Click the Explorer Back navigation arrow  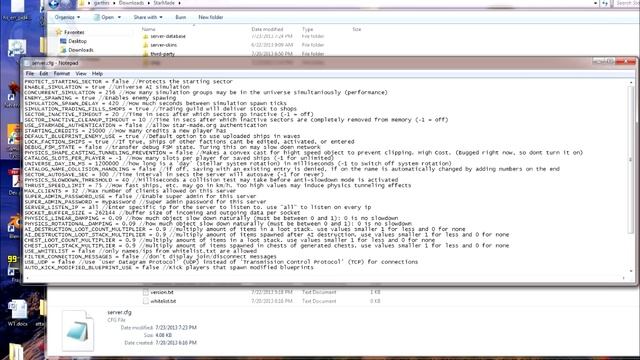(x=53, y=4)
